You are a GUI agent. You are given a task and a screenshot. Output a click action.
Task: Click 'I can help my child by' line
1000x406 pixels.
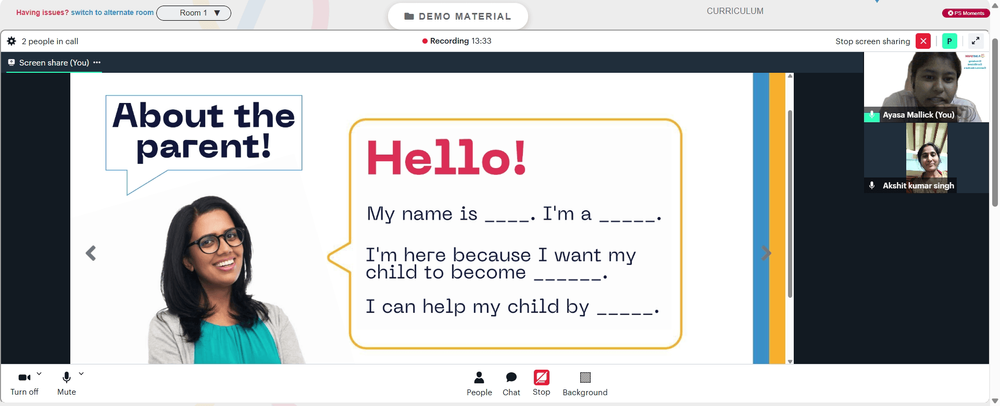(x=512, y=307)
